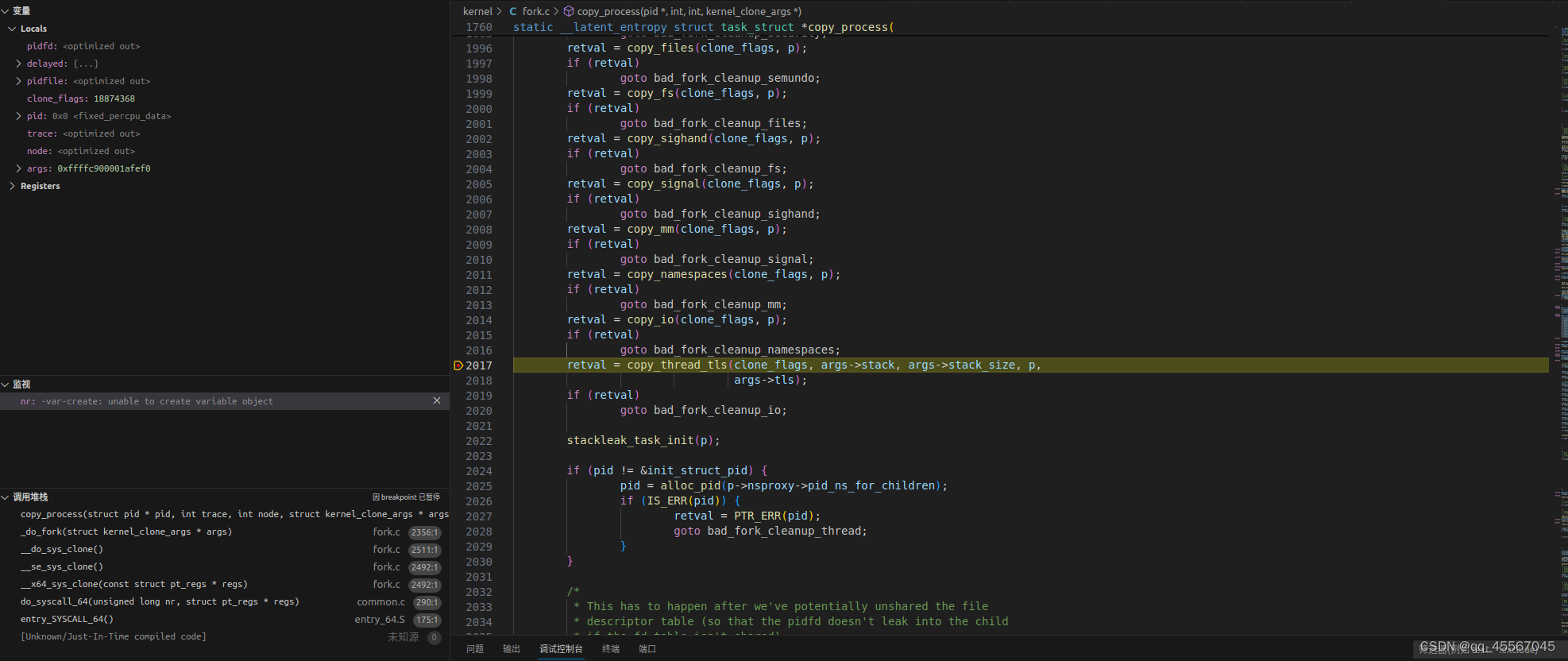The width and height of the screenshot is (1568, 661).
Task: Click the function cube icon in breadcrumb
Action: click(x=569, y=11)
